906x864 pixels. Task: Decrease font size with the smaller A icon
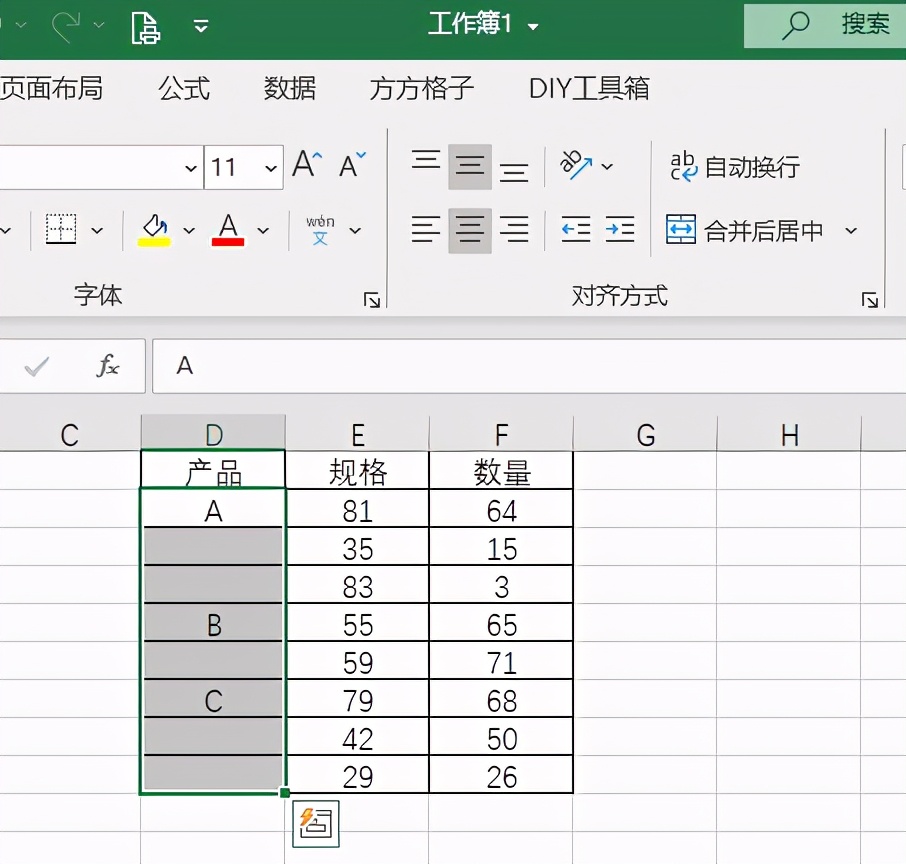click(345, 165)
